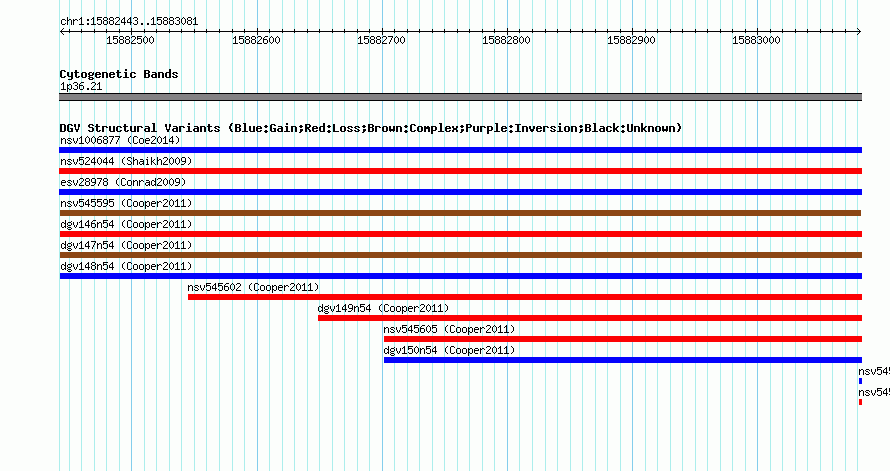This screenshot has width=890, height=471.
Task: Click ruler position 15883000
Action: point(756,40)
